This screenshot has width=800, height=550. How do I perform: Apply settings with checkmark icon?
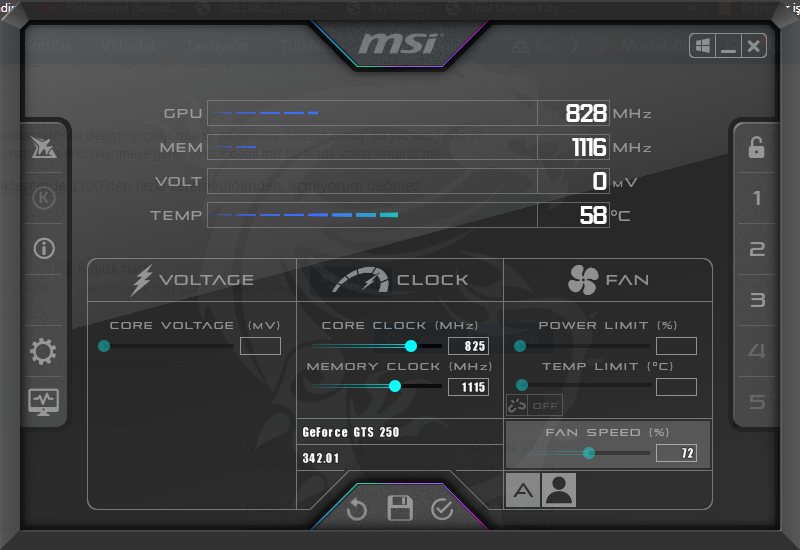click(x=442, y=509)
